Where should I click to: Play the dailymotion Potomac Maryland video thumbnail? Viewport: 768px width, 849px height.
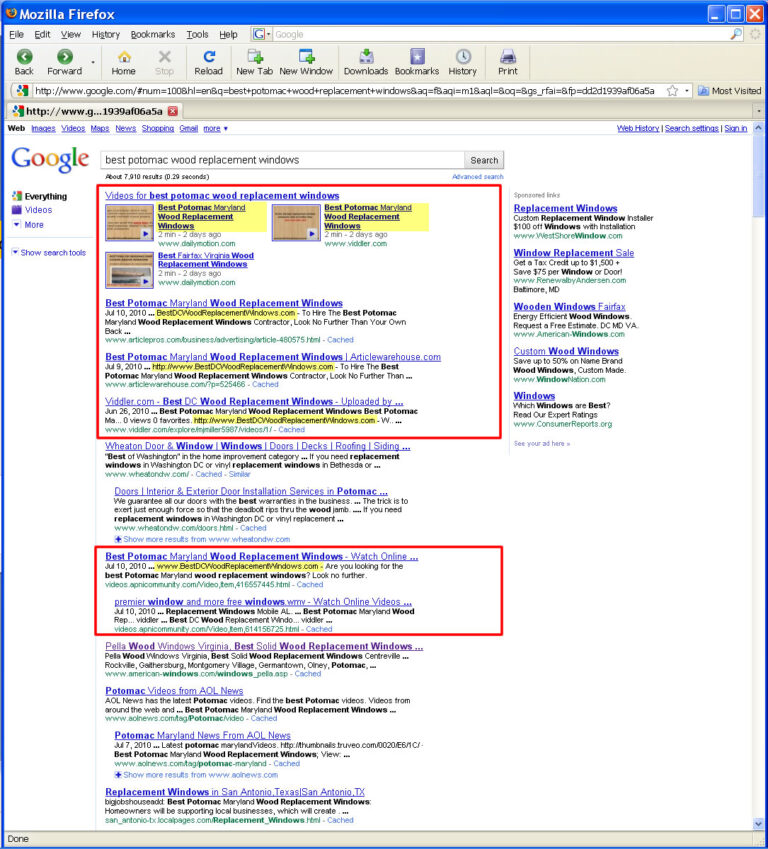(129, 222)
